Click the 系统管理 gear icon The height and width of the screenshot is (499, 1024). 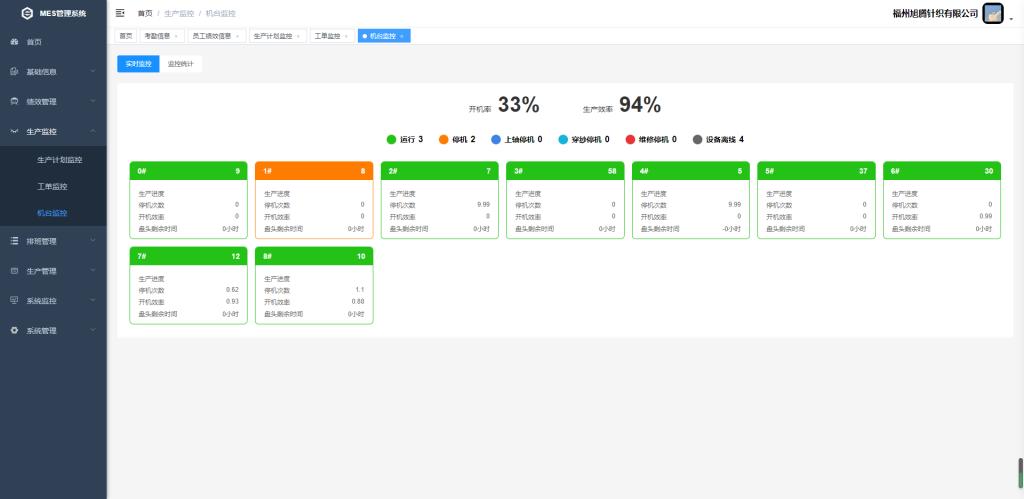coord(14,330)
